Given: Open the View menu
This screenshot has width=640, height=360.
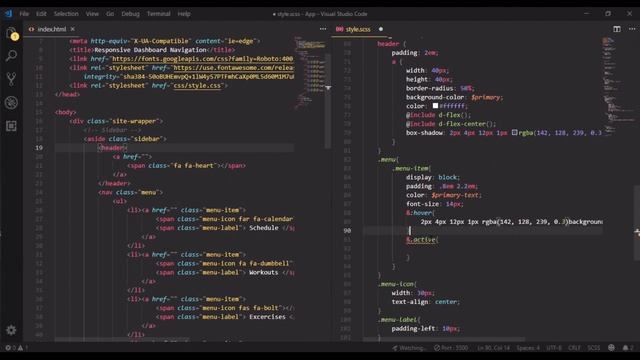Looking at the screenshot, I should (x=92, y=13).
